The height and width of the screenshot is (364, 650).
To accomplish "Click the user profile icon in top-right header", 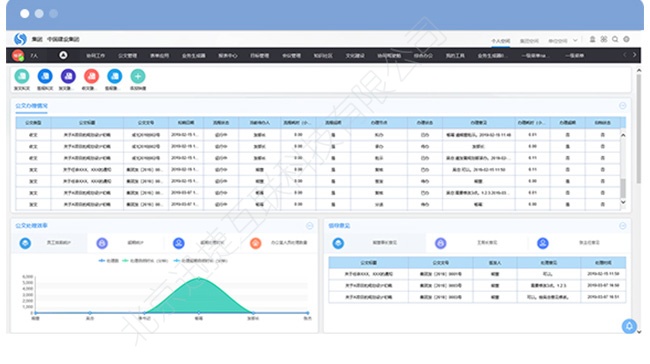I will coord(592,39).
